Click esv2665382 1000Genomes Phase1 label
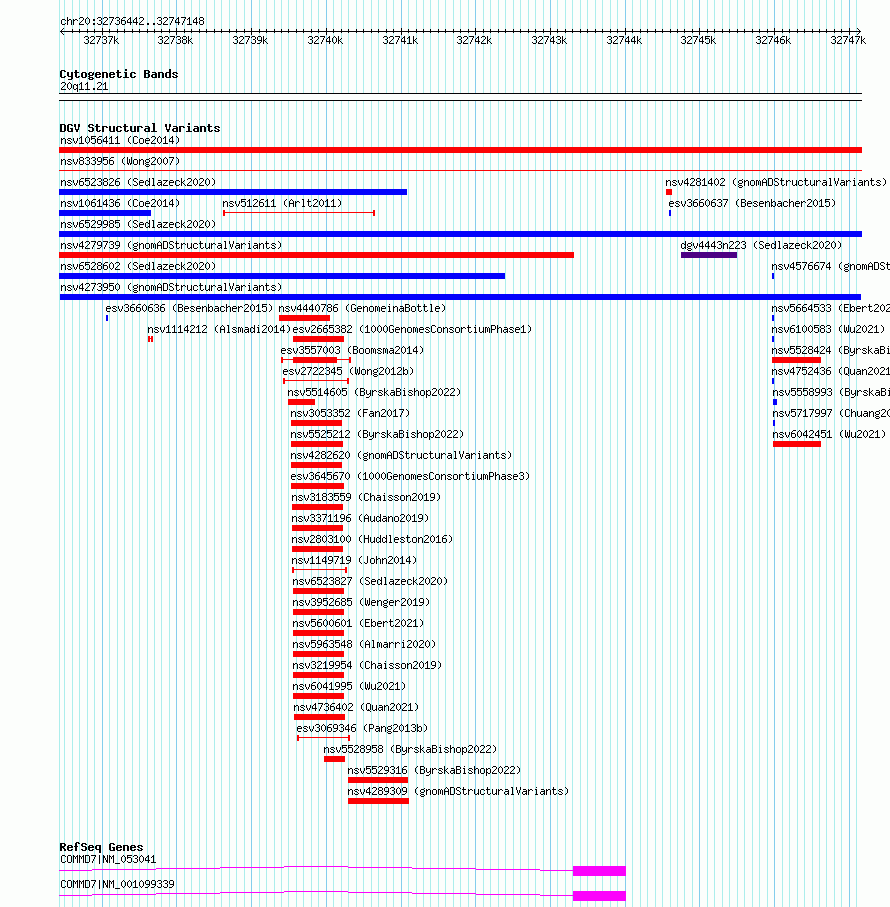Image resolution: width=890 pixels, height=907 pixels. [412, 329]
